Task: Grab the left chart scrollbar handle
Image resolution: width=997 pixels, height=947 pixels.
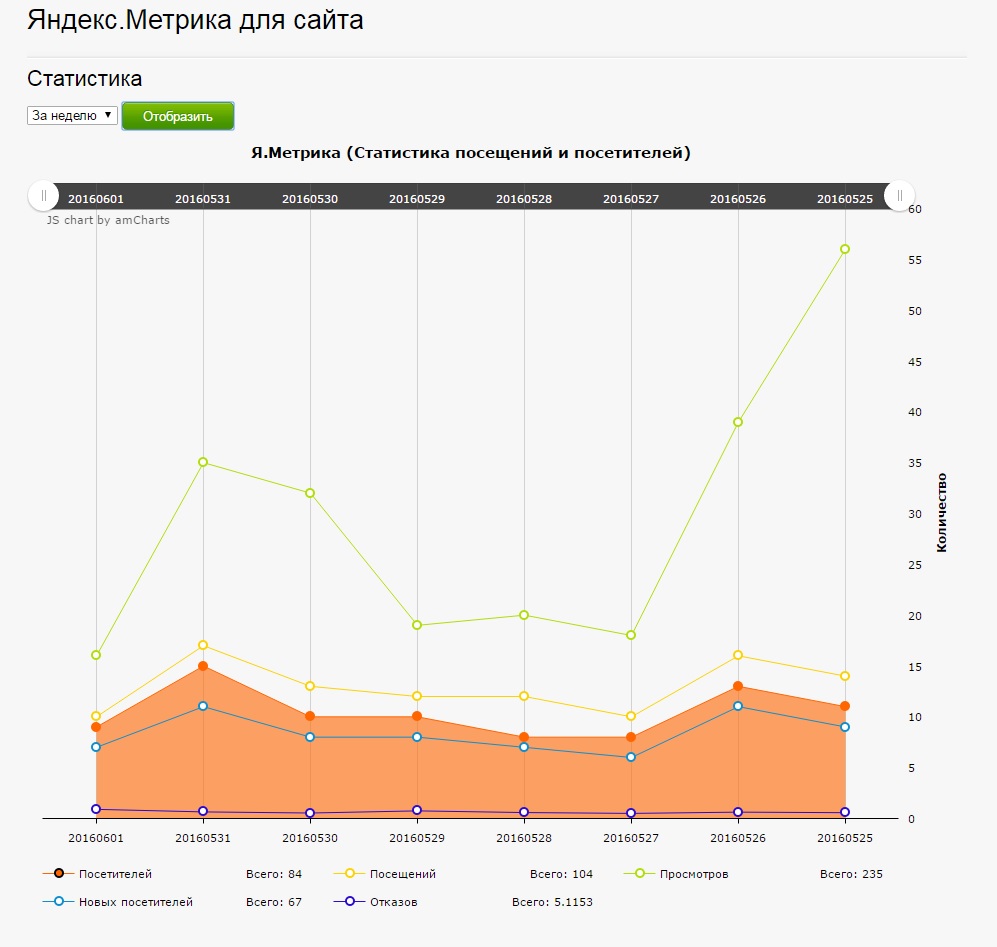Action: click(43, 196)
